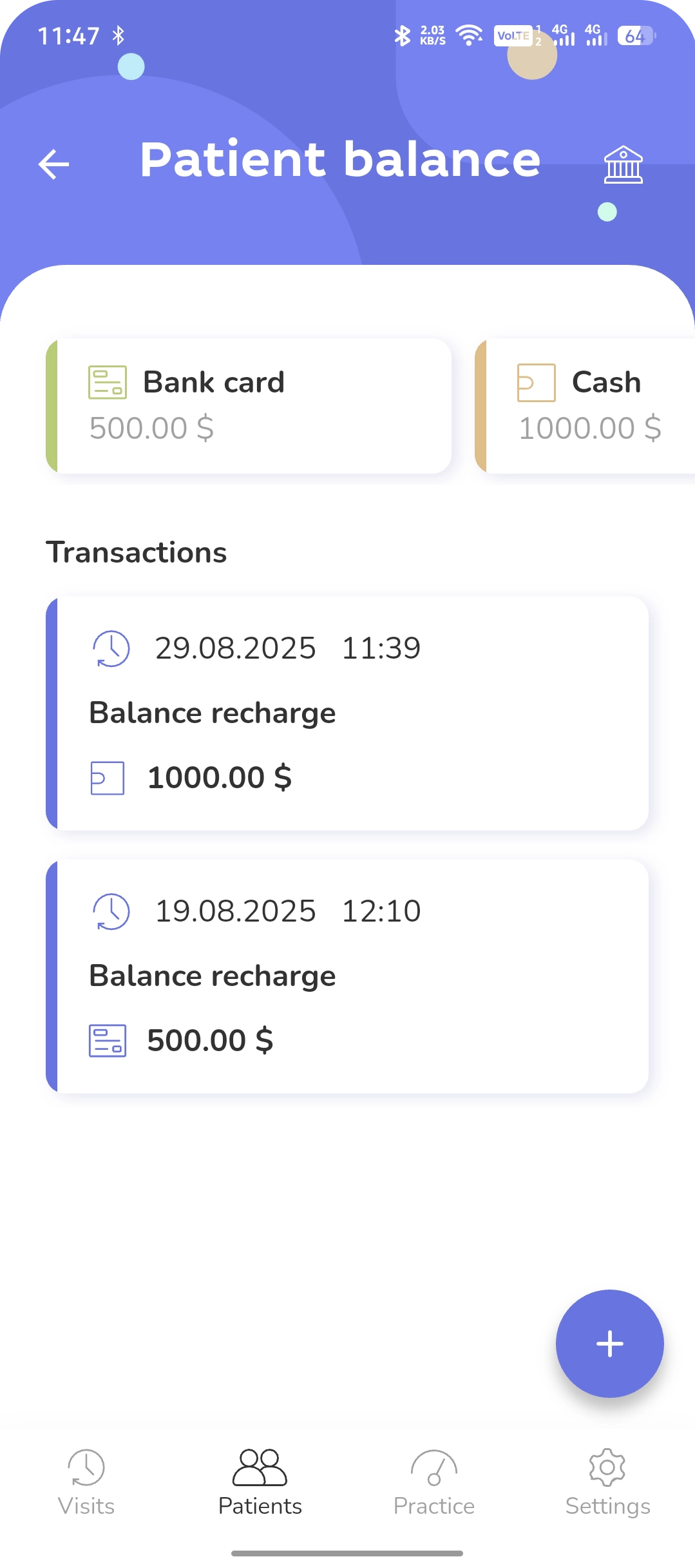Open the bank building icon

pos(623,165)
